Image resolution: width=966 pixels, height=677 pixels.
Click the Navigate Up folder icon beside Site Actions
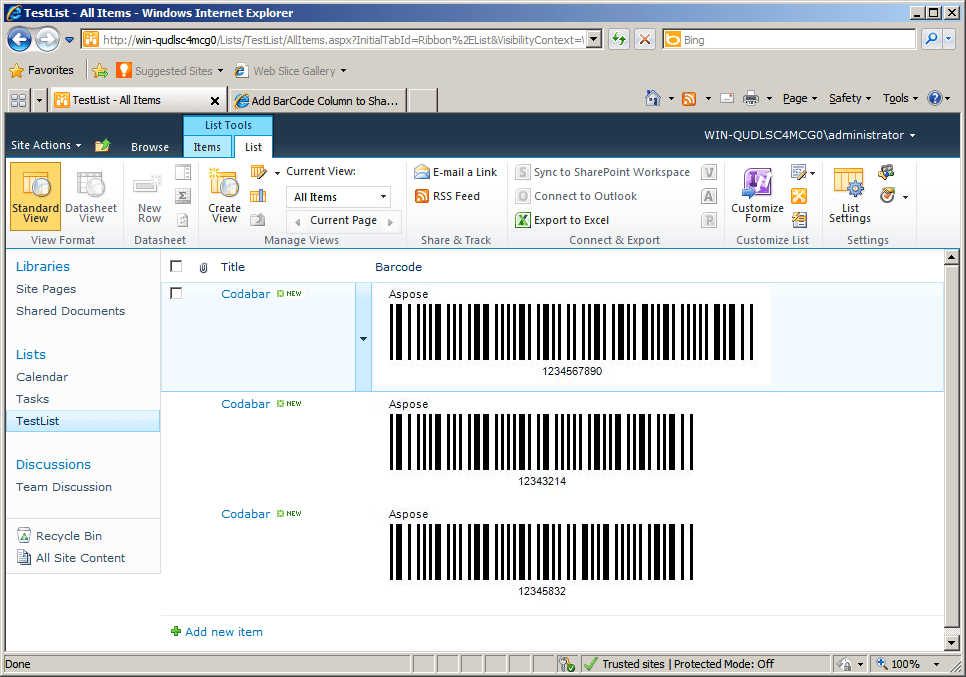[102, 145]
